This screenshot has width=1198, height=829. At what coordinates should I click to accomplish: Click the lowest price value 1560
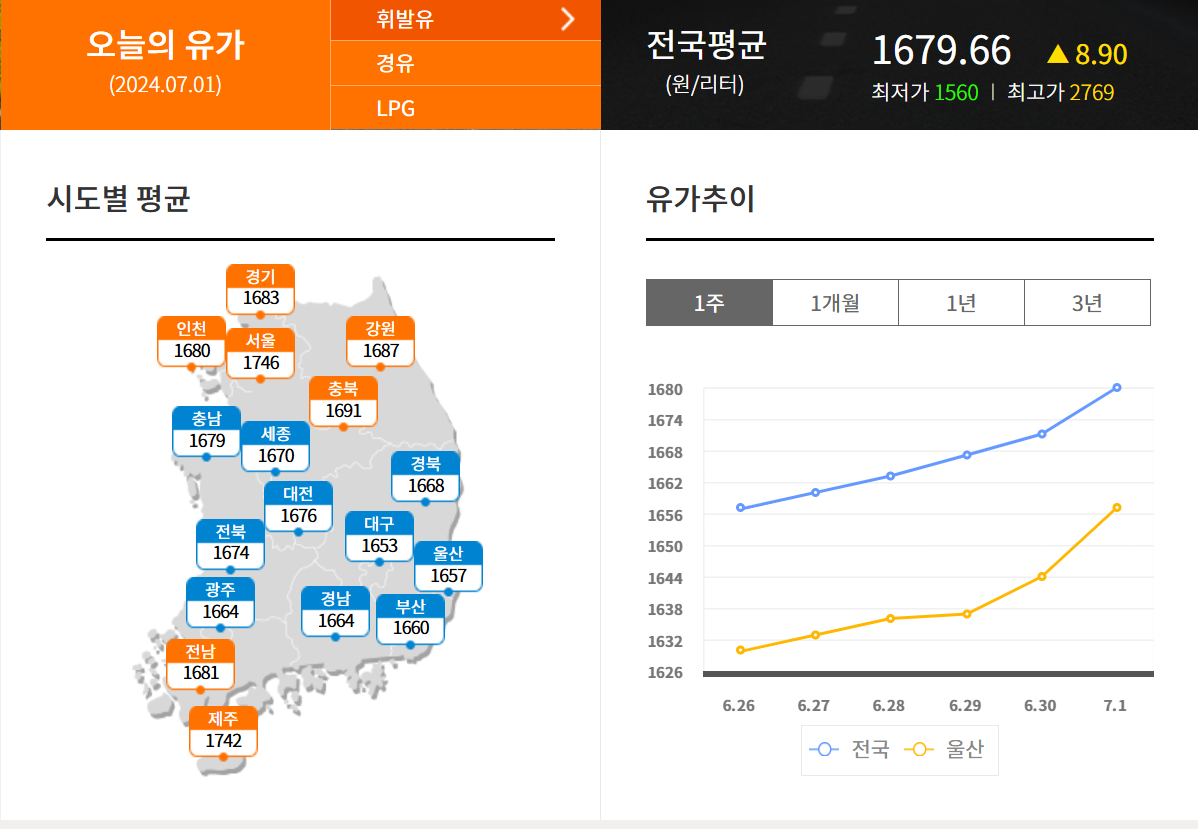pyautogui.click(x=957, y=92)
